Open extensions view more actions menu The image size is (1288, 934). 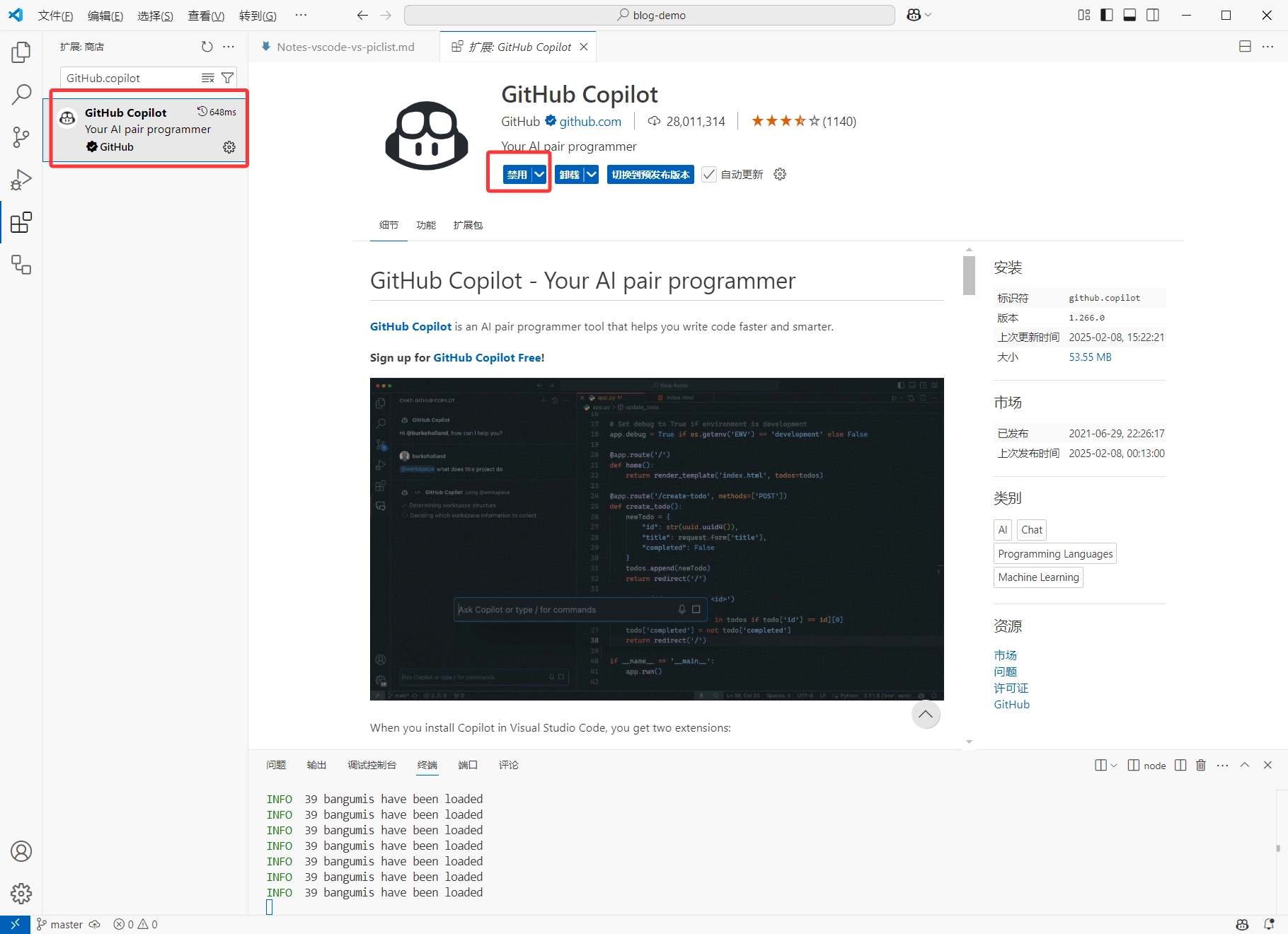click(x=229, y=47)
